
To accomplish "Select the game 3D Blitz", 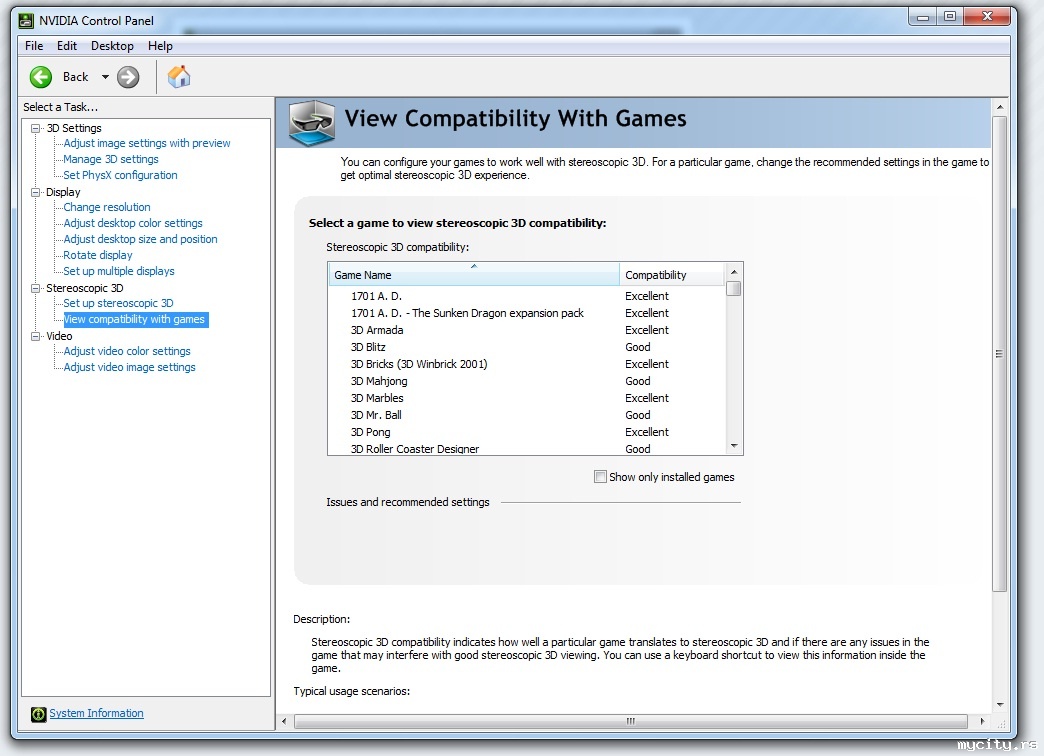I will coord(526,347).
